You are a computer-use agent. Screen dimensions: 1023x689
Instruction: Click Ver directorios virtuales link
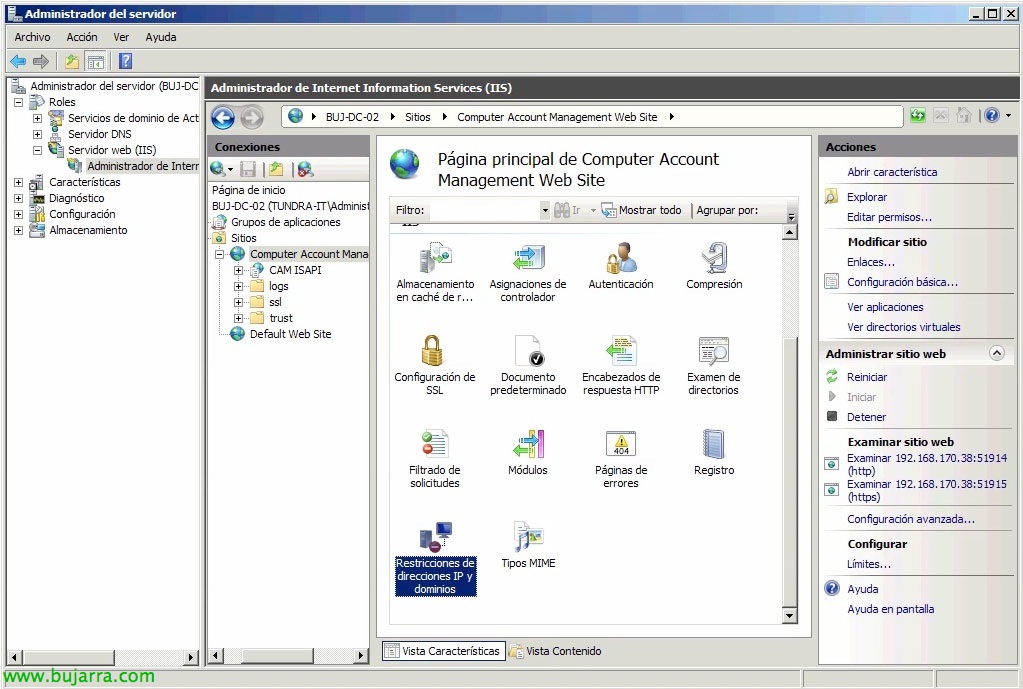click(904, 328)
